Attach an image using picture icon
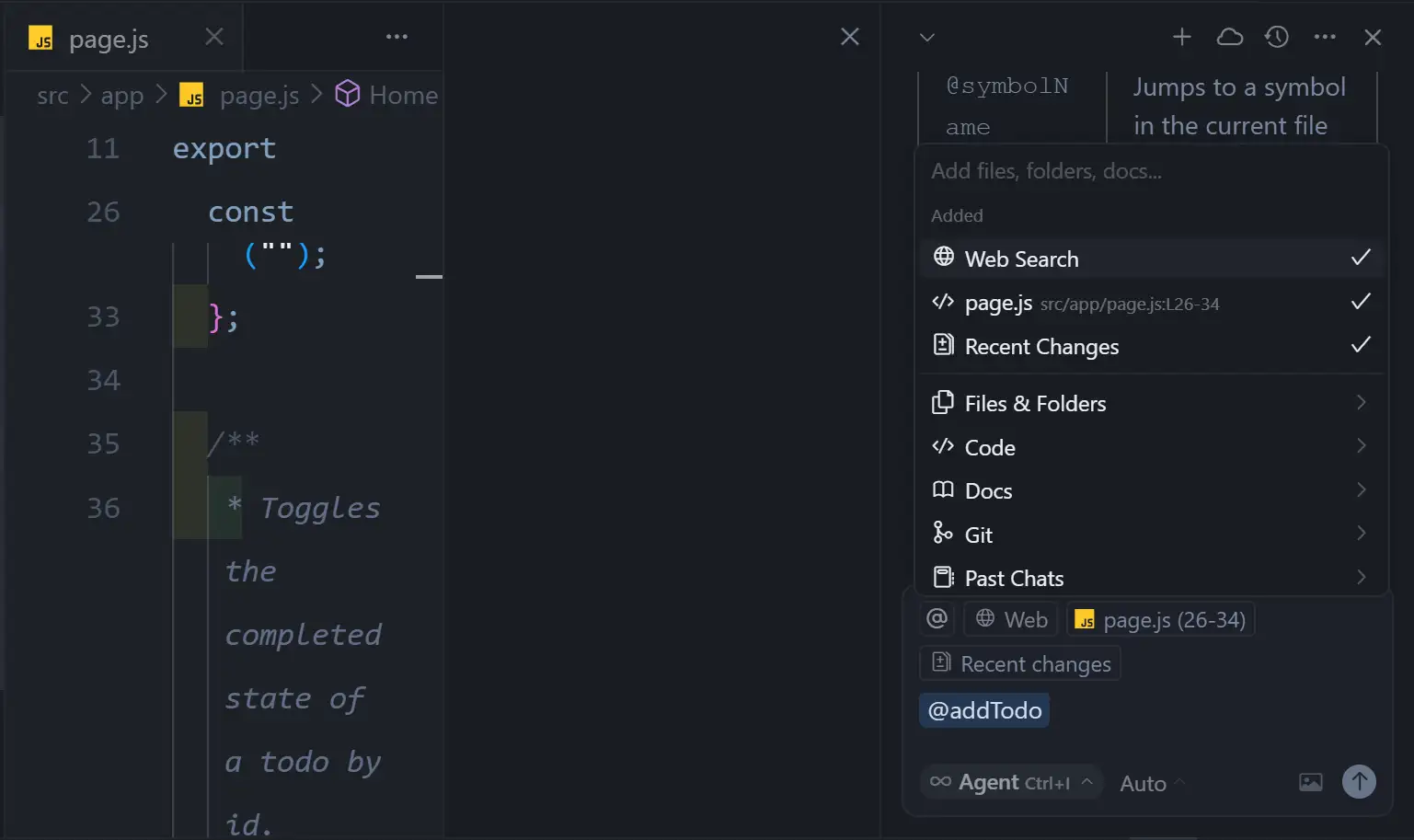1414x840 pixels. pyautogui.click(x=1310, y=782)
